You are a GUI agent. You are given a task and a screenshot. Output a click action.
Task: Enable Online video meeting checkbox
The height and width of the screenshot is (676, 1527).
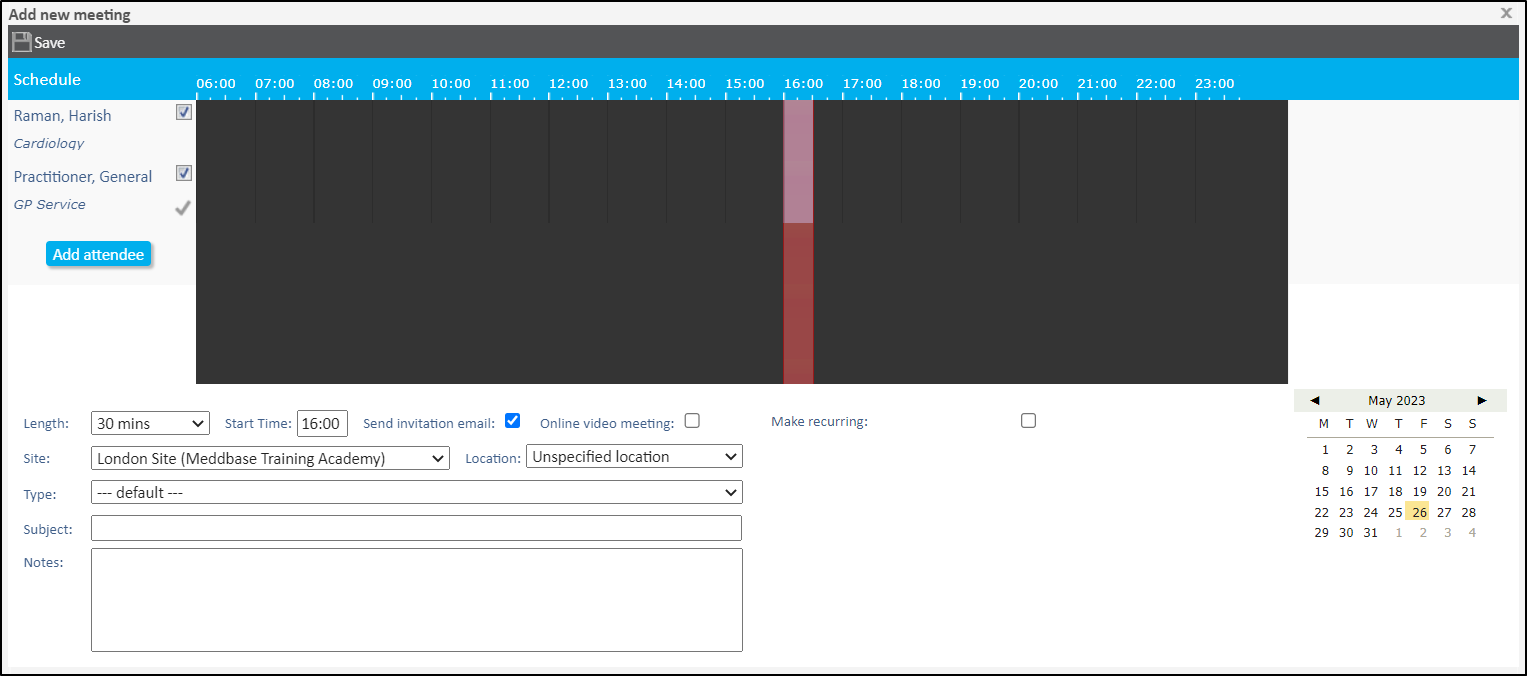coord(692,421)
